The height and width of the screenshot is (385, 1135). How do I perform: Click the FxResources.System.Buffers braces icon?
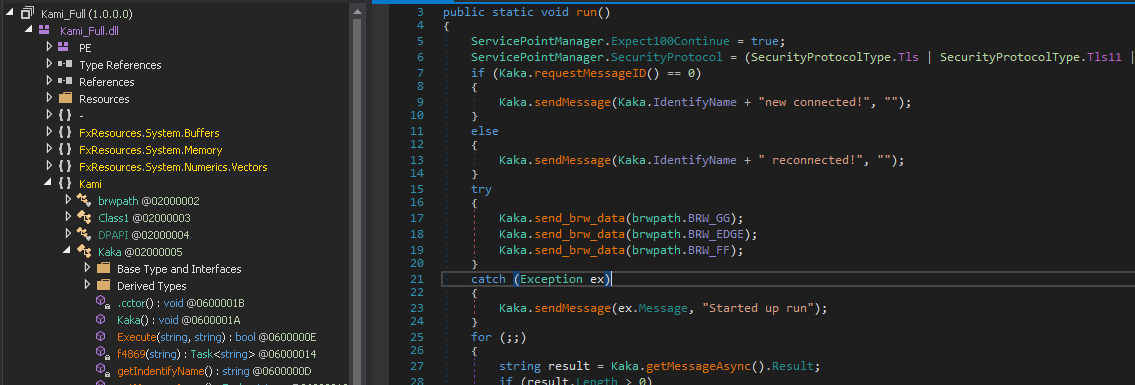65,132
